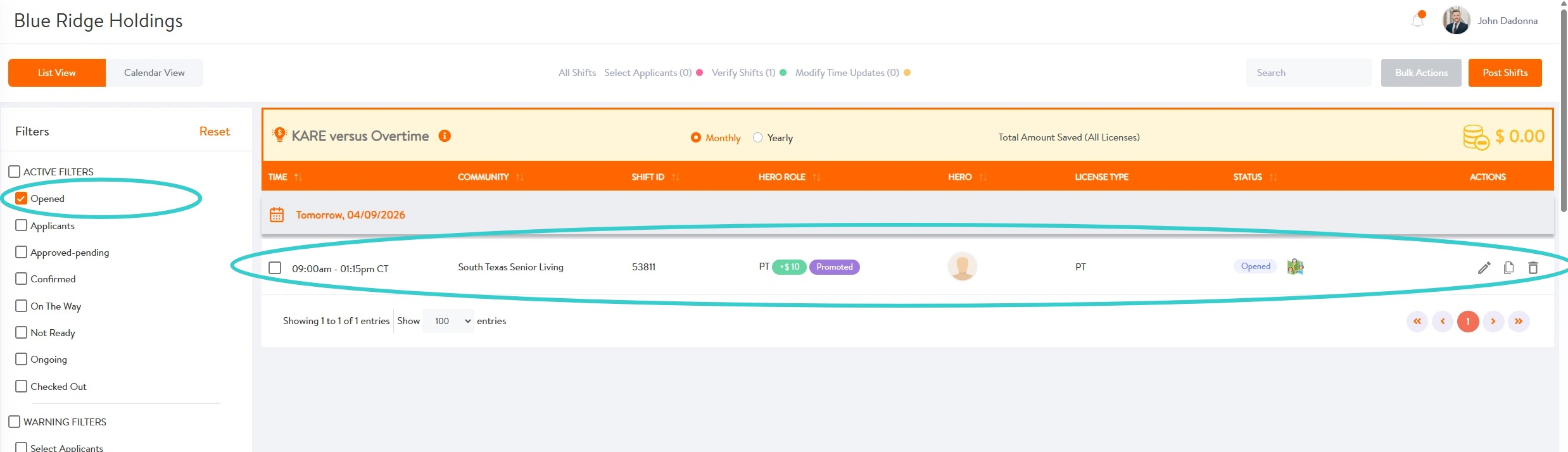Open All Shifts tab
The image size is (1568, 452).
577,73
